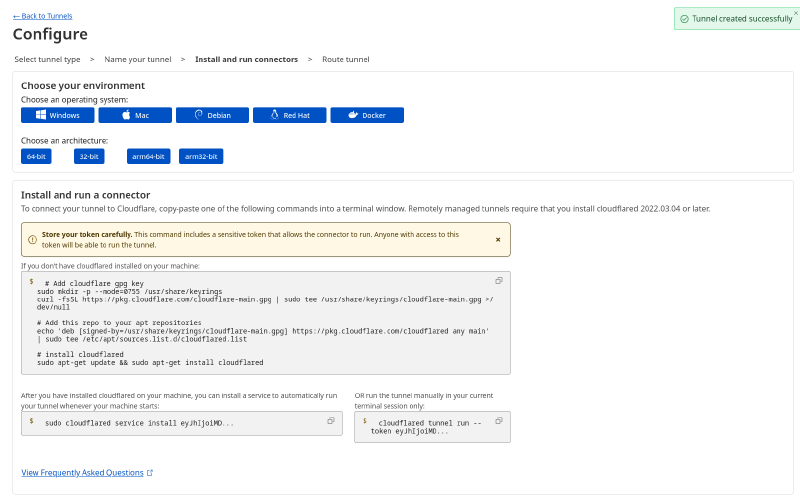
Task: Go to Select tunnel type step
Action: tap(47, 59)
